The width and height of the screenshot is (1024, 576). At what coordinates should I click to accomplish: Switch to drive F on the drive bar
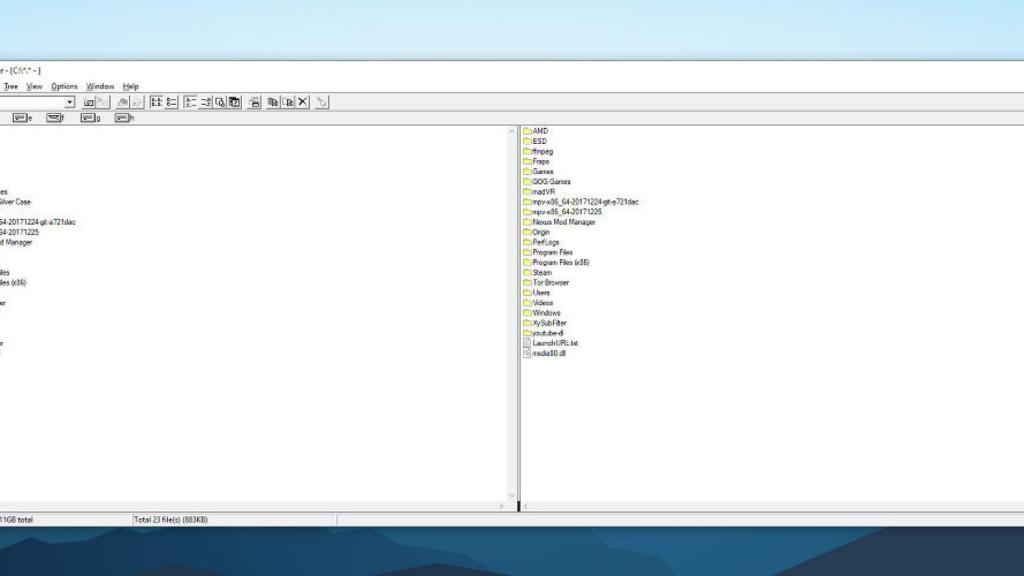point(53,118)
